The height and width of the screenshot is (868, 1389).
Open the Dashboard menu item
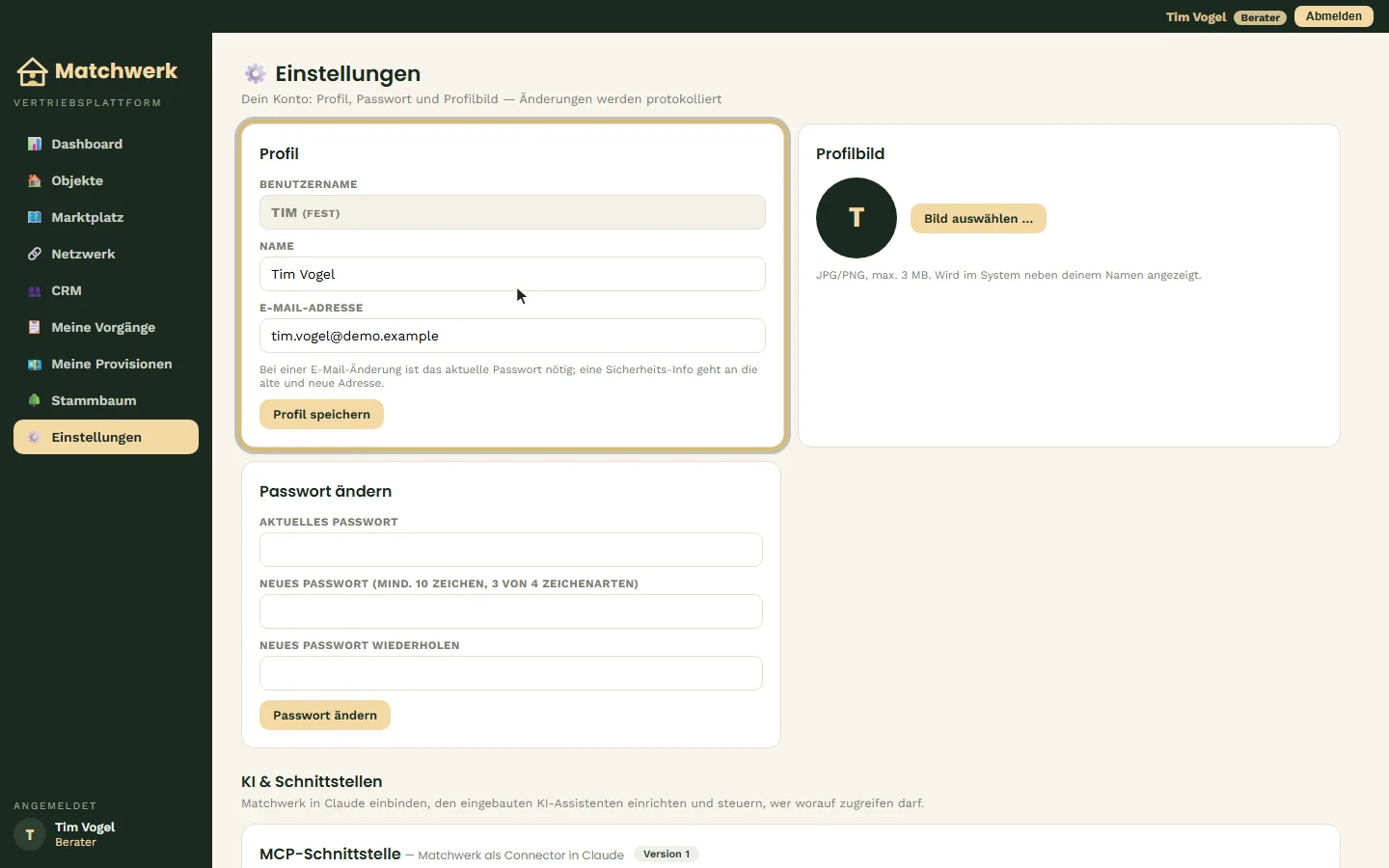[x=106, y=144]
